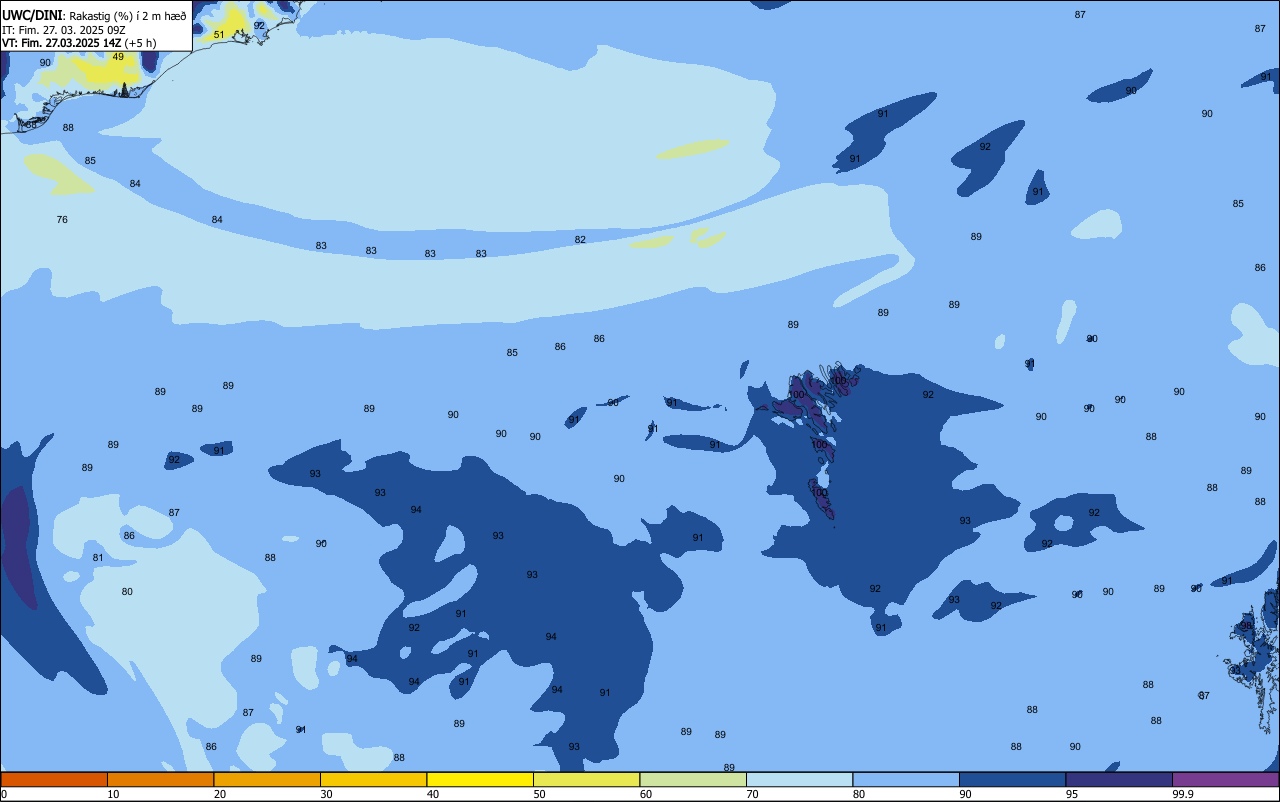Click the legend tick label '99.9'
Image resolution: width=1280 pixels, height=802 pixels.
click(x=1184, y=794)
